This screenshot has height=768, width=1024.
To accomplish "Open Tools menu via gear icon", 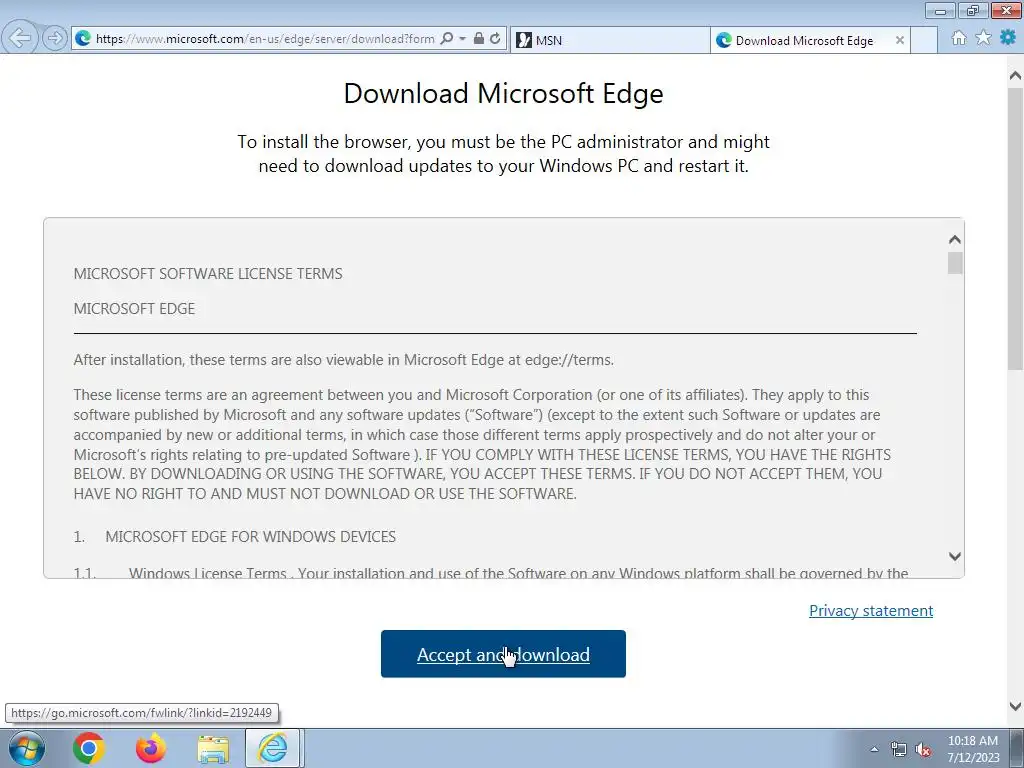I will pos(1008,38).
